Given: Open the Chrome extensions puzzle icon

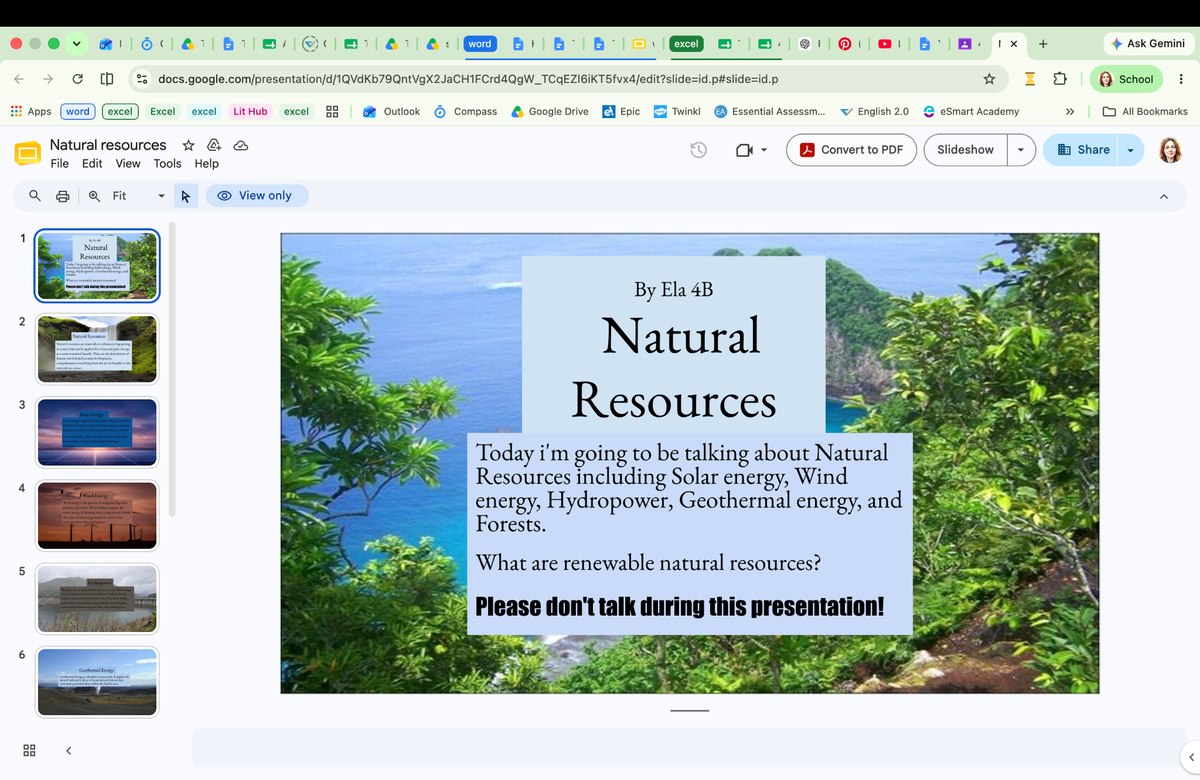Looking at the screenshot, I should [1061, 79].
